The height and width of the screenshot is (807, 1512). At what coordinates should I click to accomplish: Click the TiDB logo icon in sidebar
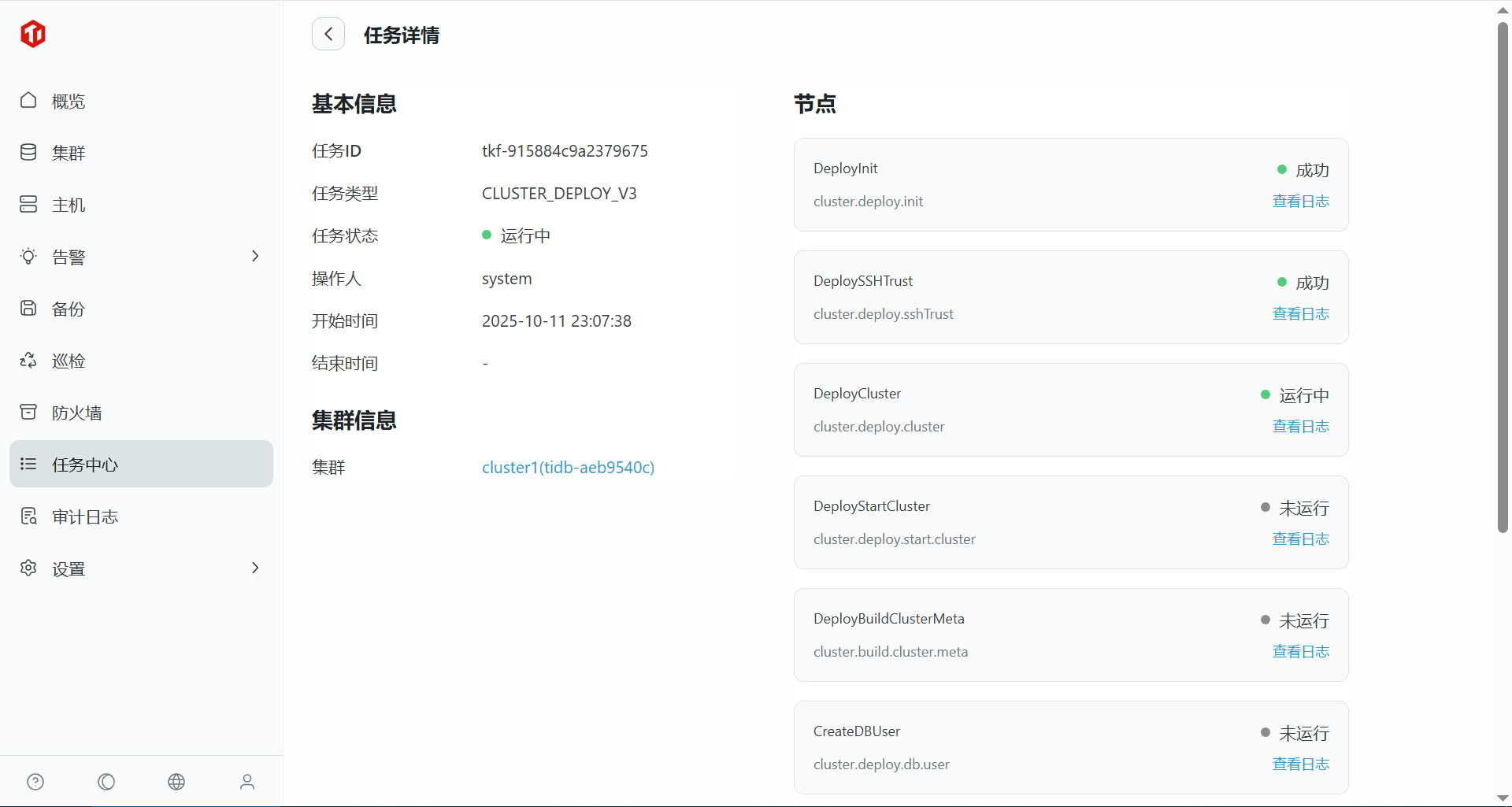pos(33,34)
